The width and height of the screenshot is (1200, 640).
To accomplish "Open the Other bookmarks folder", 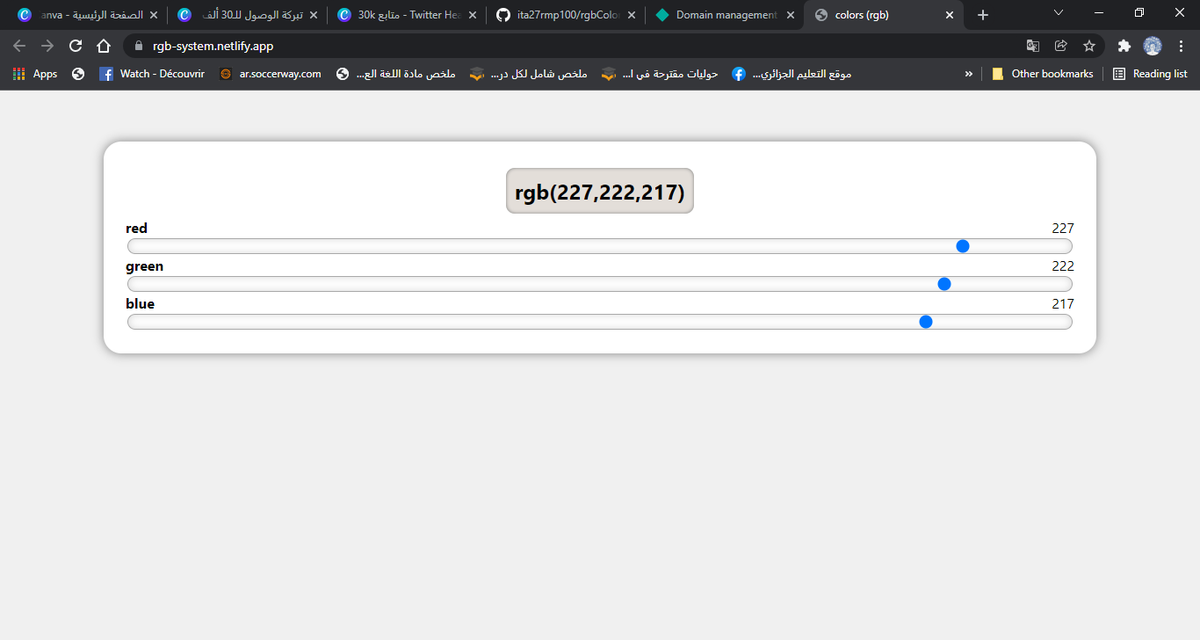I will pyautogui.click(x=1042, y=74).
